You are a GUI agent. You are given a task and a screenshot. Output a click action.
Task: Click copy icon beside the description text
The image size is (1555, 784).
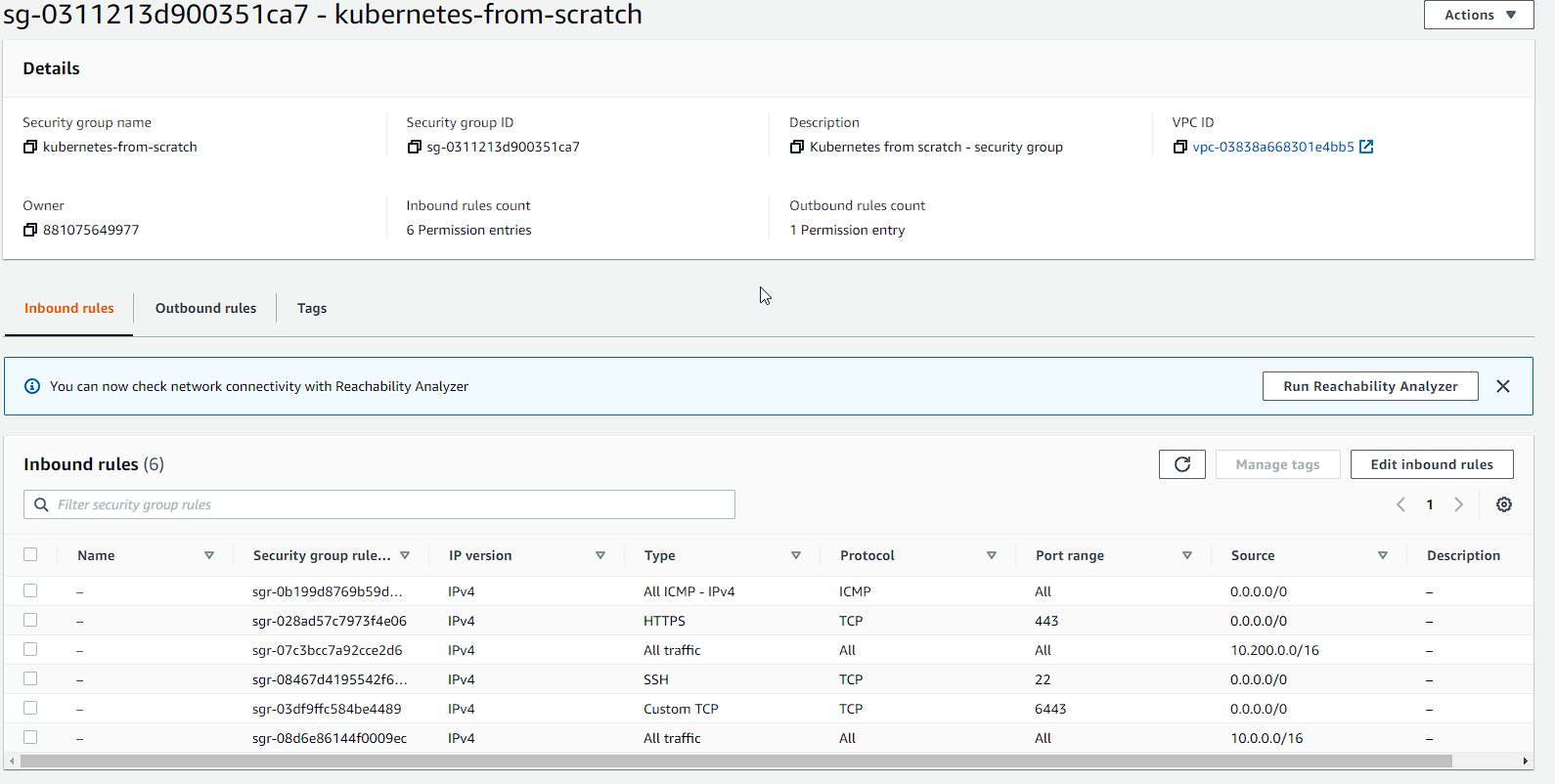click(x=797, y=147)
